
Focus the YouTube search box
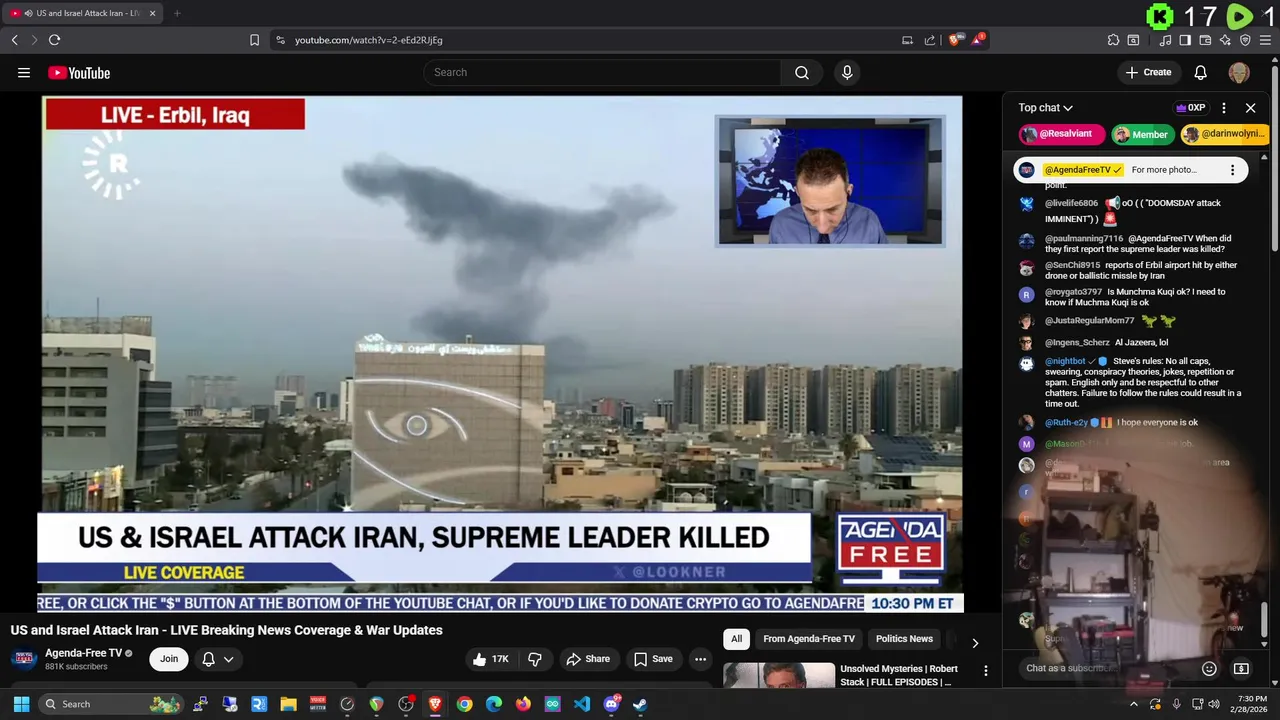tap(602, 72)
